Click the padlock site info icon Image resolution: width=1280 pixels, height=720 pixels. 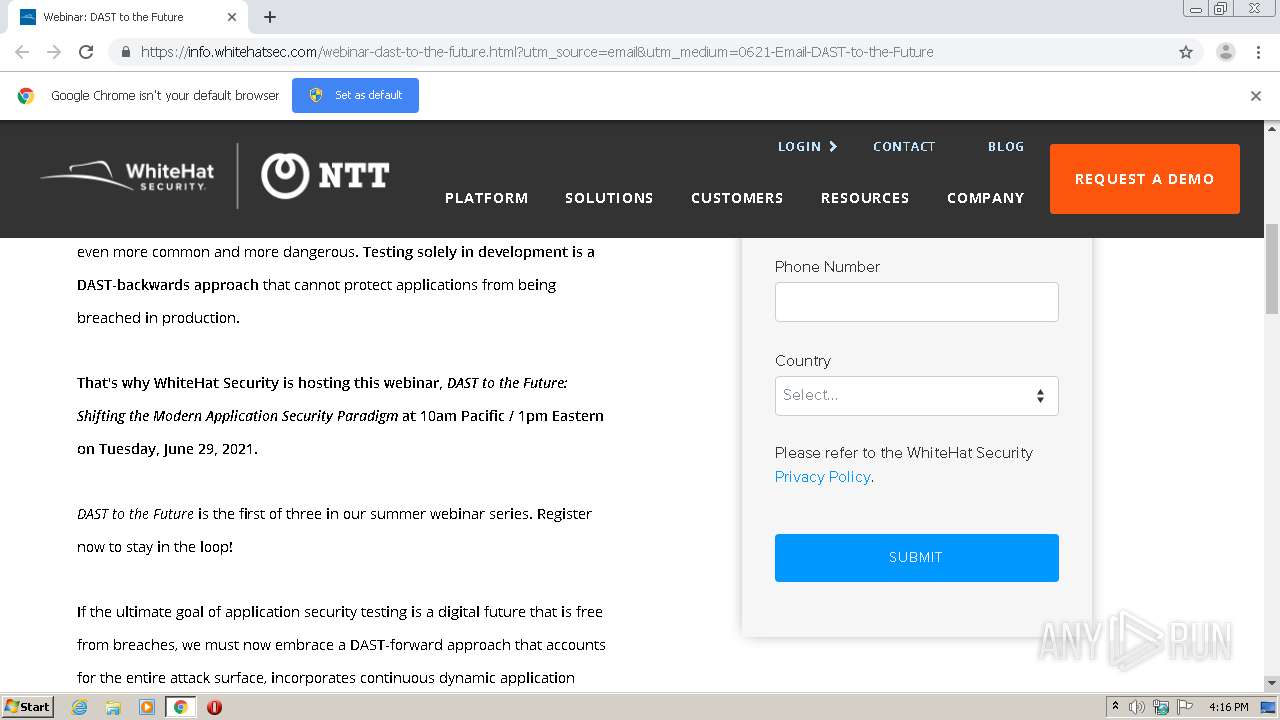125,52
